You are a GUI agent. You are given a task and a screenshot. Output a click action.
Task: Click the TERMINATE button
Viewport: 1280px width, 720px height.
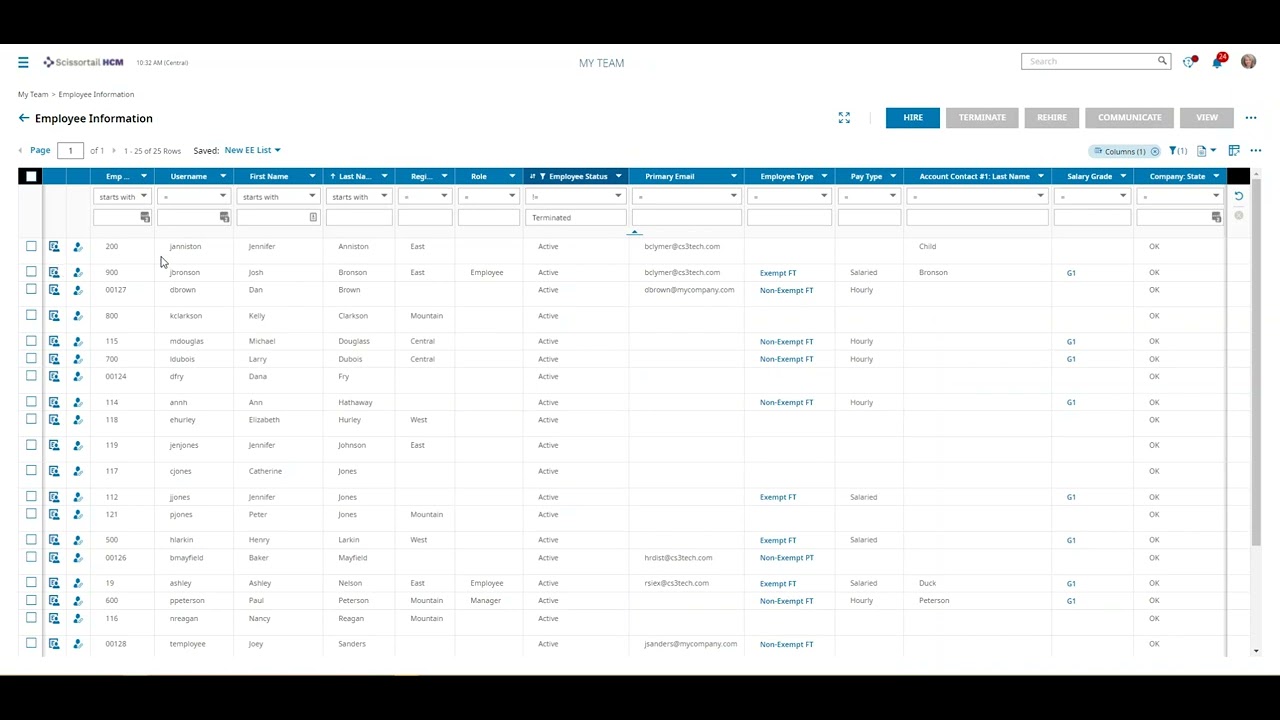pyautogui.click(x=982, y=117)
